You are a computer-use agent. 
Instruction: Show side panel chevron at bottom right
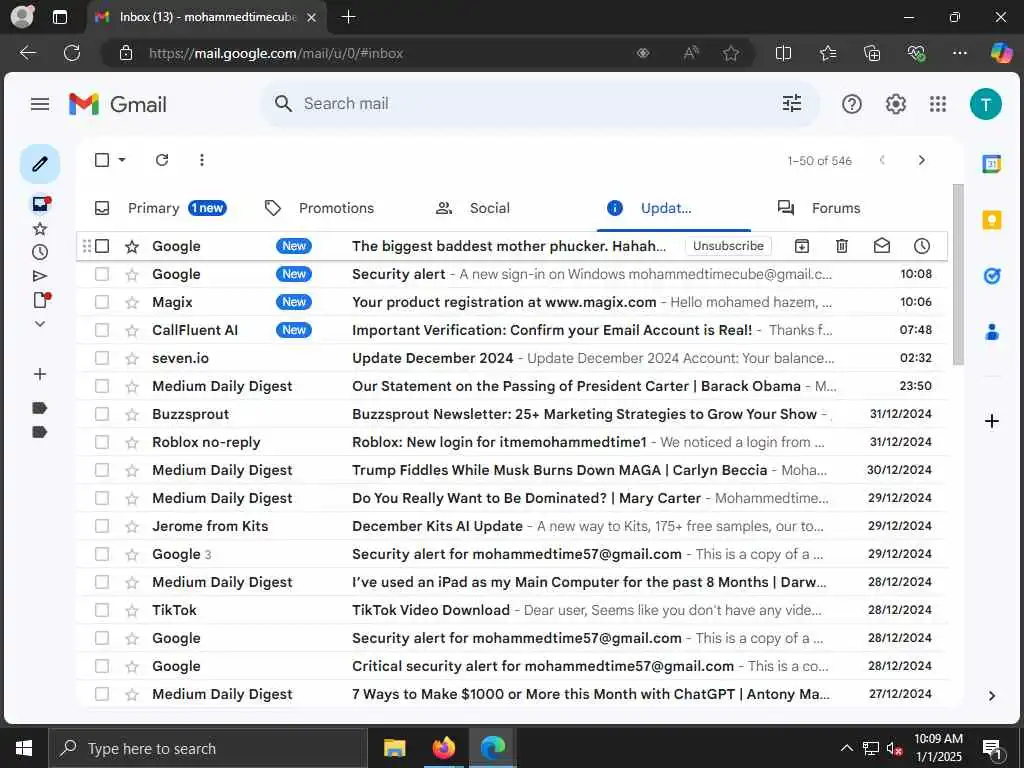click(x=991, y=696)
